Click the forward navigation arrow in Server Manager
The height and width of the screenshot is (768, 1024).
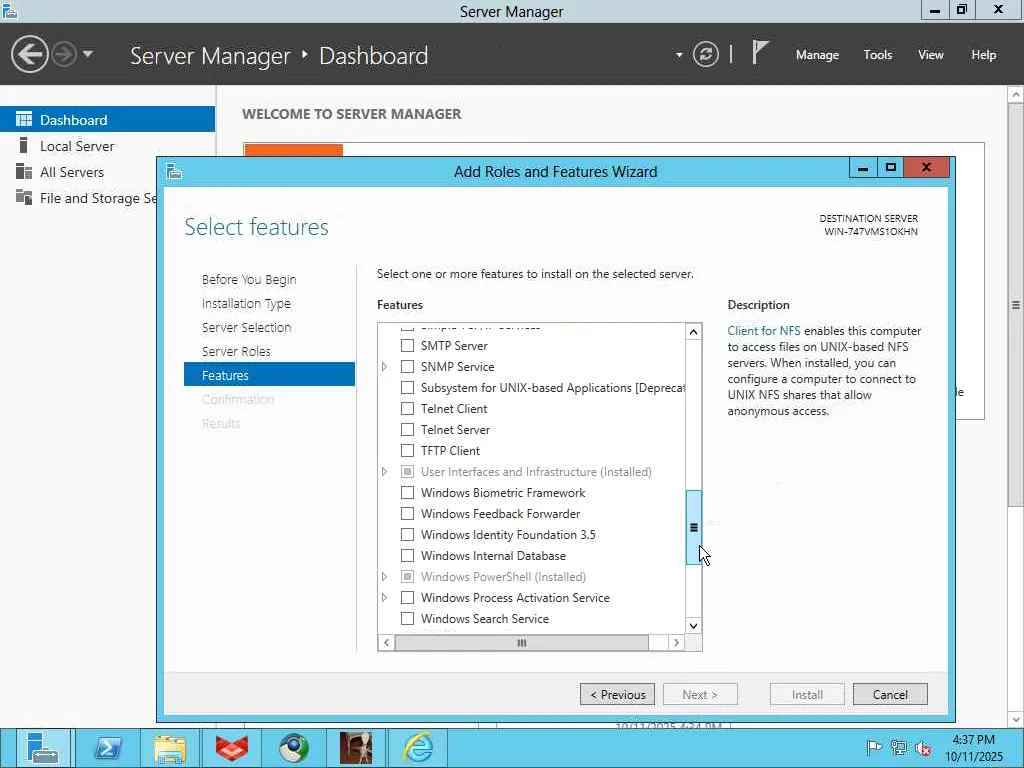point(64,54)
